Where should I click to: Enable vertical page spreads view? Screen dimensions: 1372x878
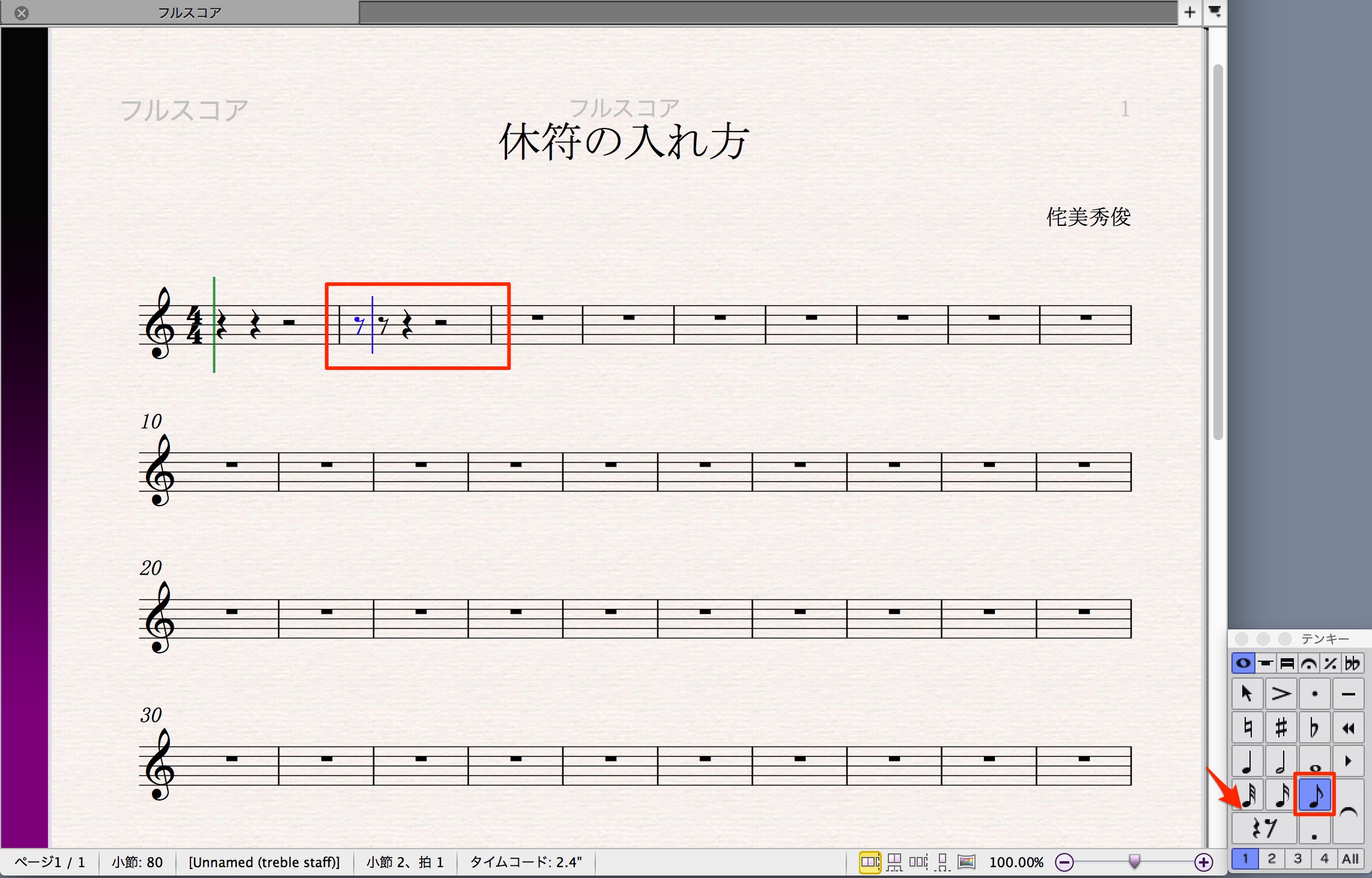click(894, 862)
